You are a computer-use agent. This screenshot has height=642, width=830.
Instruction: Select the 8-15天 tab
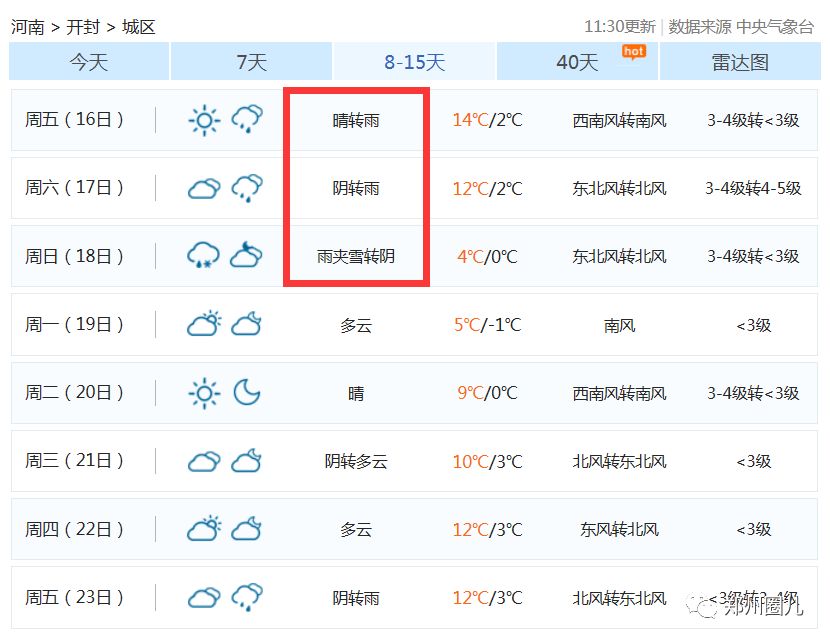414,62
